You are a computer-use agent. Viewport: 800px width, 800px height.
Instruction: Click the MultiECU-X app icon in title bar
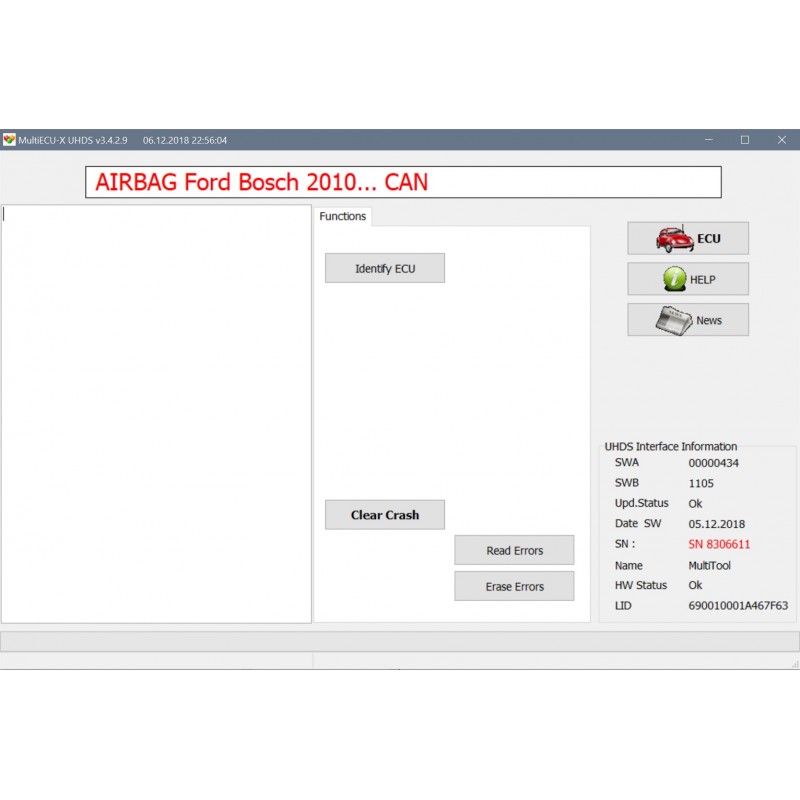(9, 139)
